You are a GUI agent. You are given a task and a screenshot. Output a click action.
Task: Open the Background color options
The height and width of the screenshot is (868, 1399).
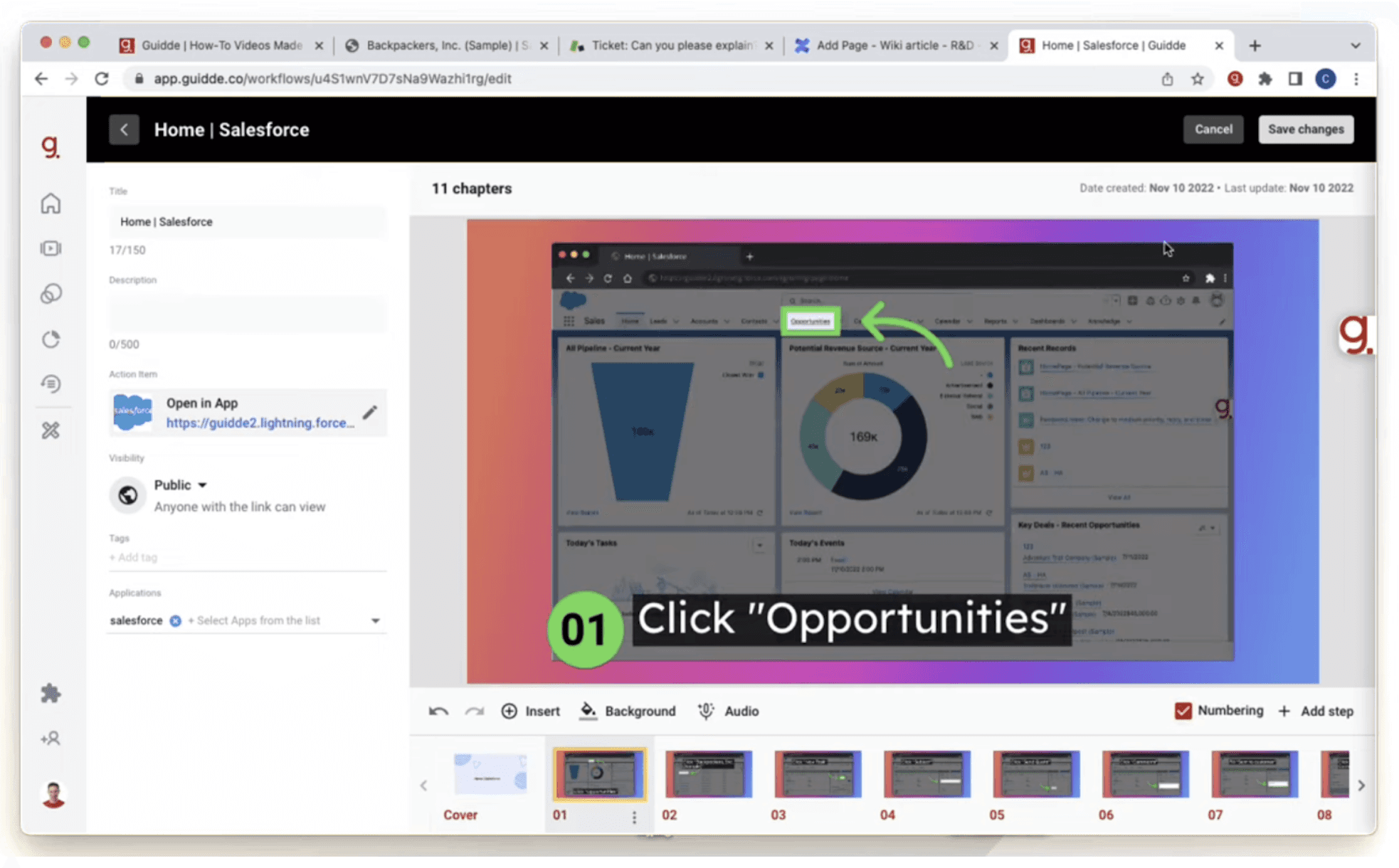628,711
